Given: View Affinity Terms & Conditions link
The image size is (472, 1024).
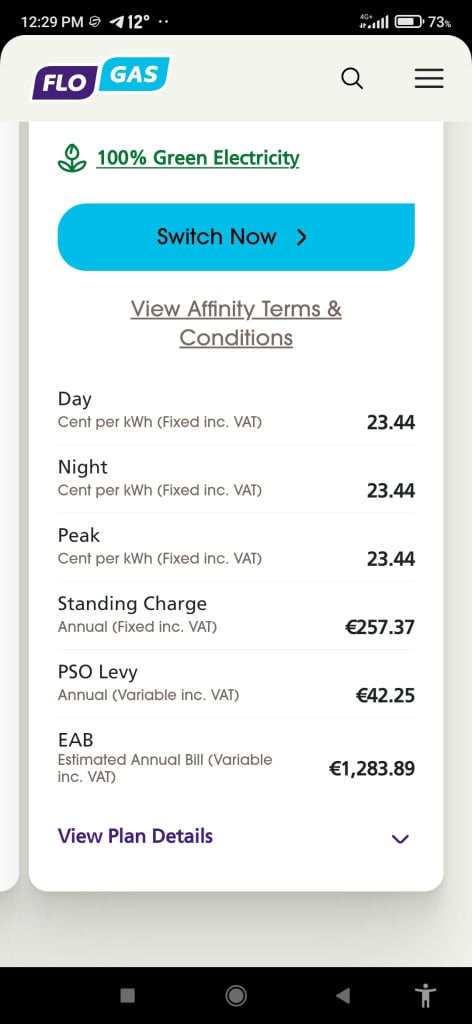Looking at the screenshot, I should [x=236, y=323].
